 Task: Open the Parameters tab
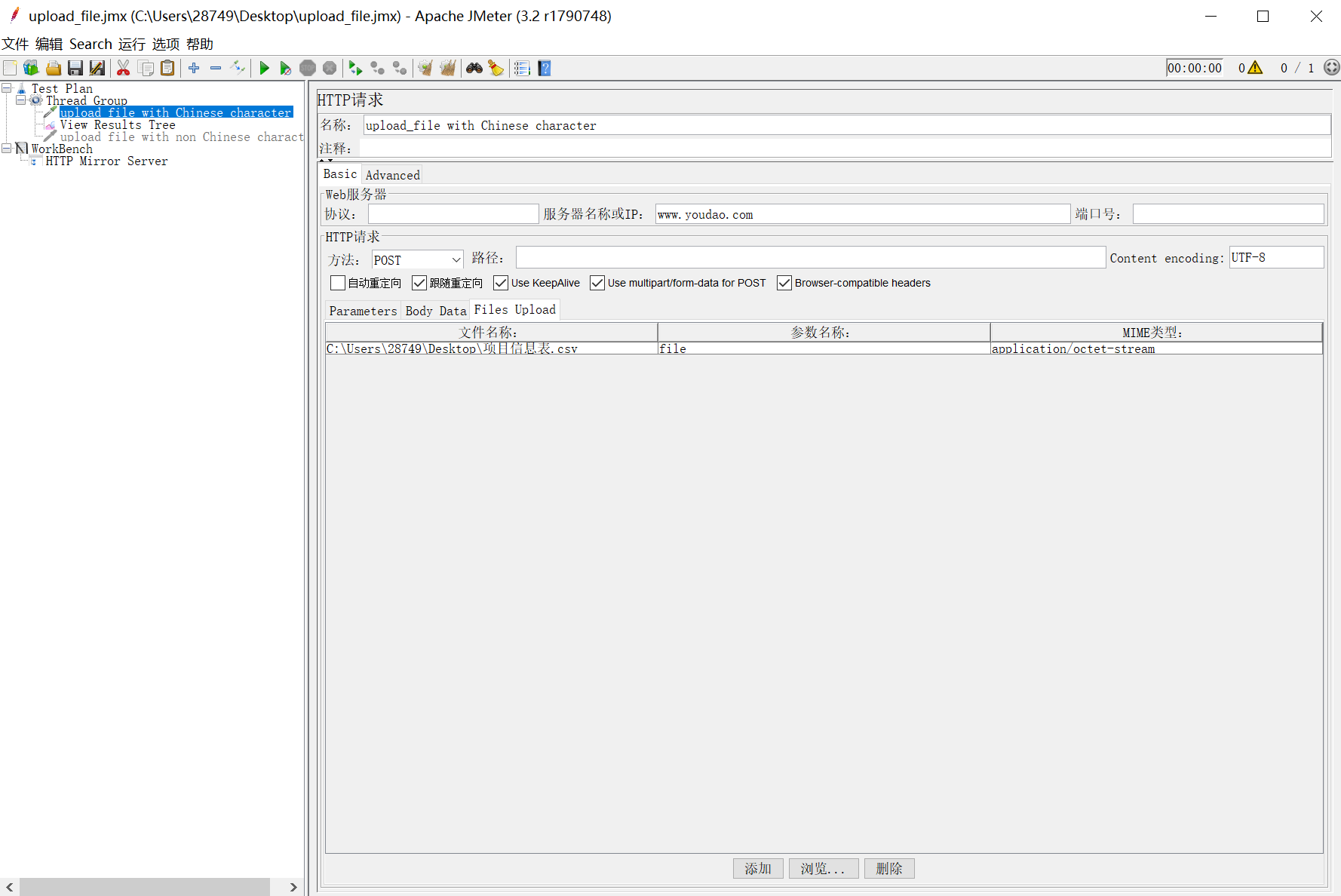coord(363,311)
